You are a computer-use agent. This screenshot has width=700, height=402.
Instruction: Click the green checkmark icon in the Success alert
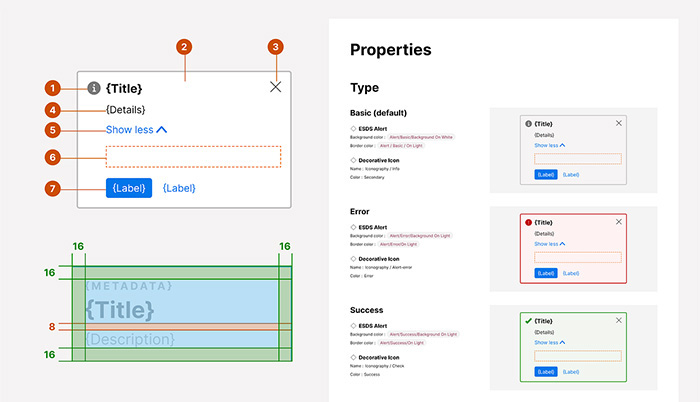coord(529,320)
